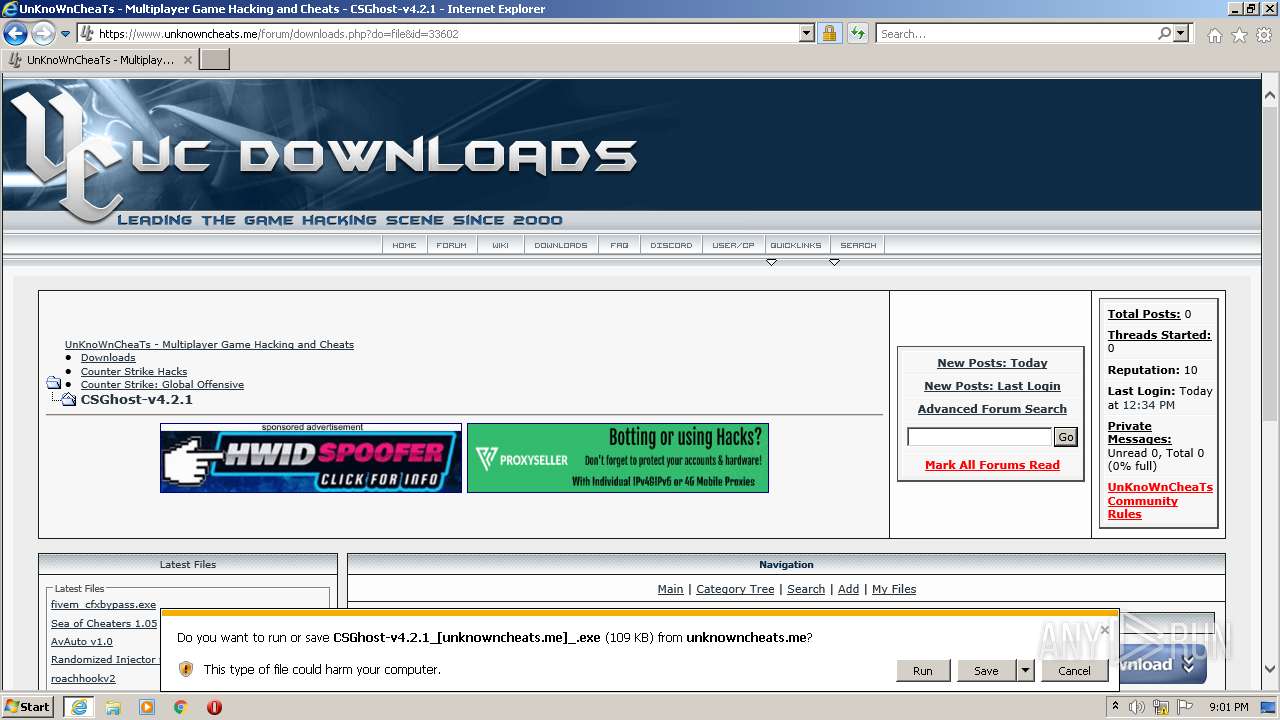Click the browser Back arrow button
Image resolution: width=1280 pixels, height=720 pixels.
coord(16,33)
